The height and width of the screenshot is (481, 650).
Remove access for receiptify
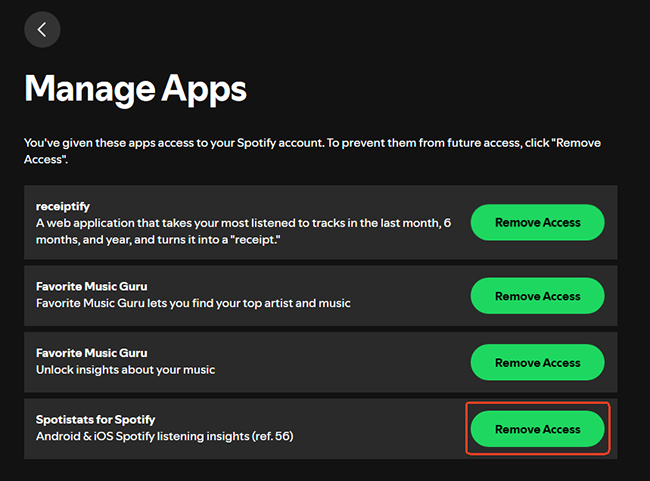[537, 222]
